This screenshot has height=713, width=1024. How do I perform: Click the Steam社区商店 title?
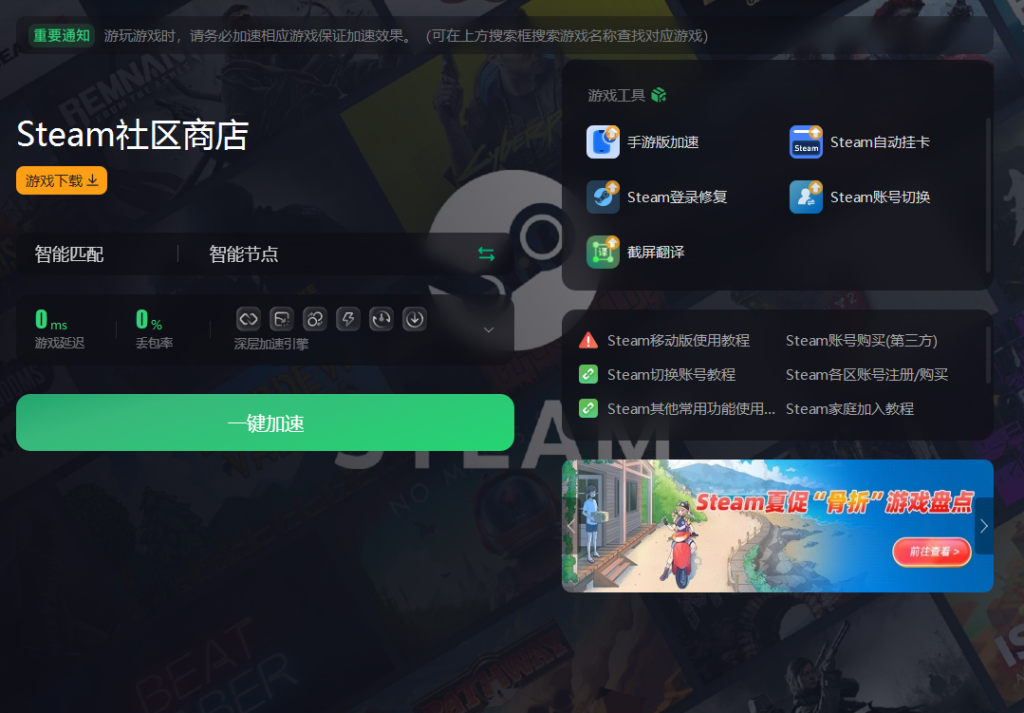[133, 135]
